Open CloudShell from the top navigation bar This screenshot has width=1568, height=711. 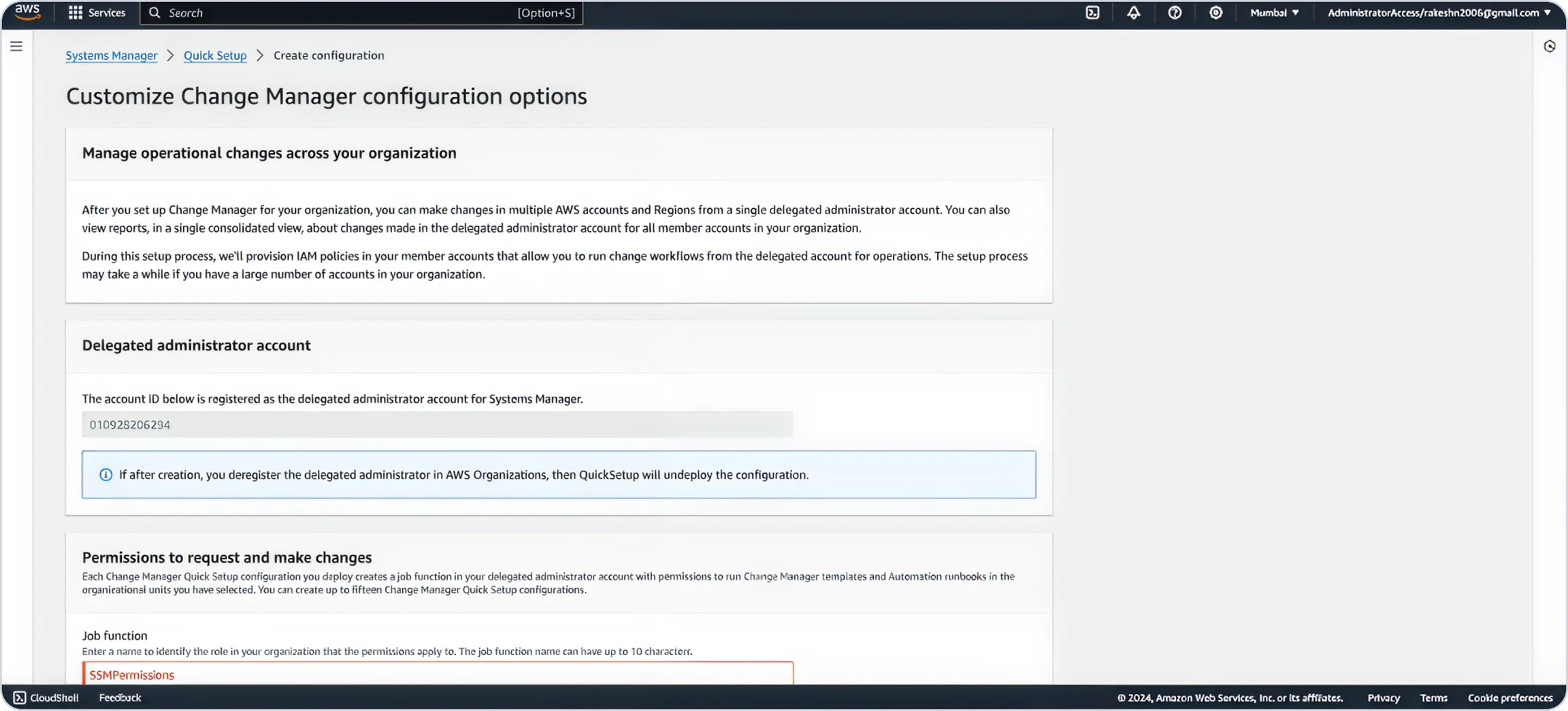(x=1092, y=13)
